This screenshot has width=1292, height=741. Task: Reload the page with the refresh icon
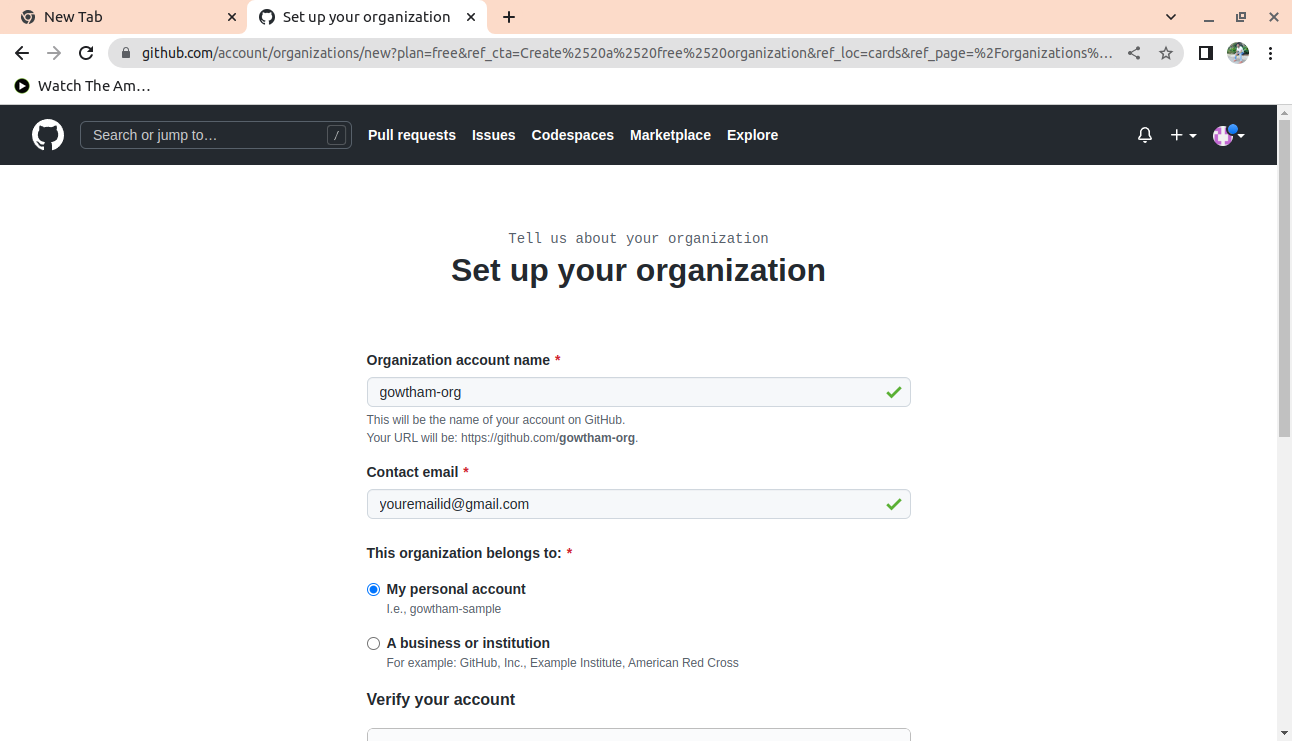[x=86, y=53]
